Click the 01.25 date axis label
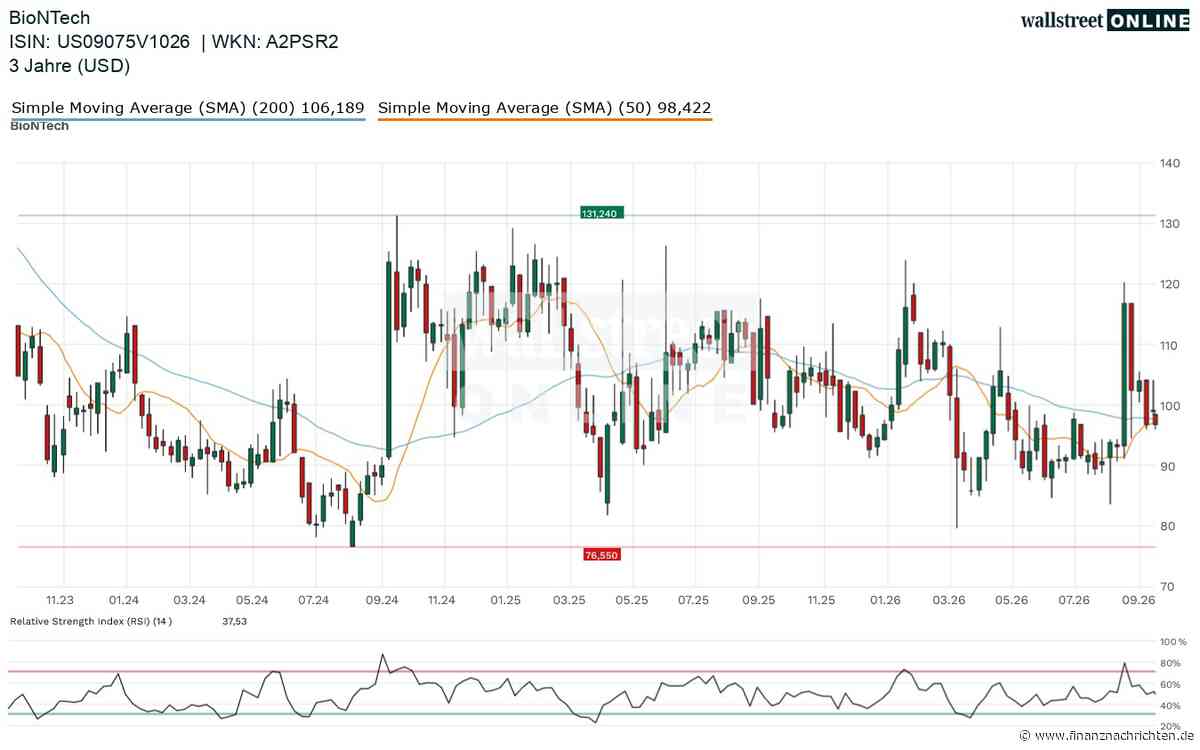Viewport: 1200px width, 750px height. point(506,600)
